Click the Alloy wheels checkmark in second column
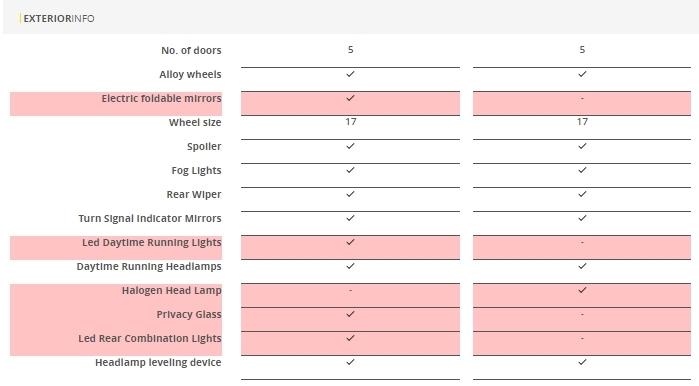Screen dimensions: 699x386 coord(582,74)
